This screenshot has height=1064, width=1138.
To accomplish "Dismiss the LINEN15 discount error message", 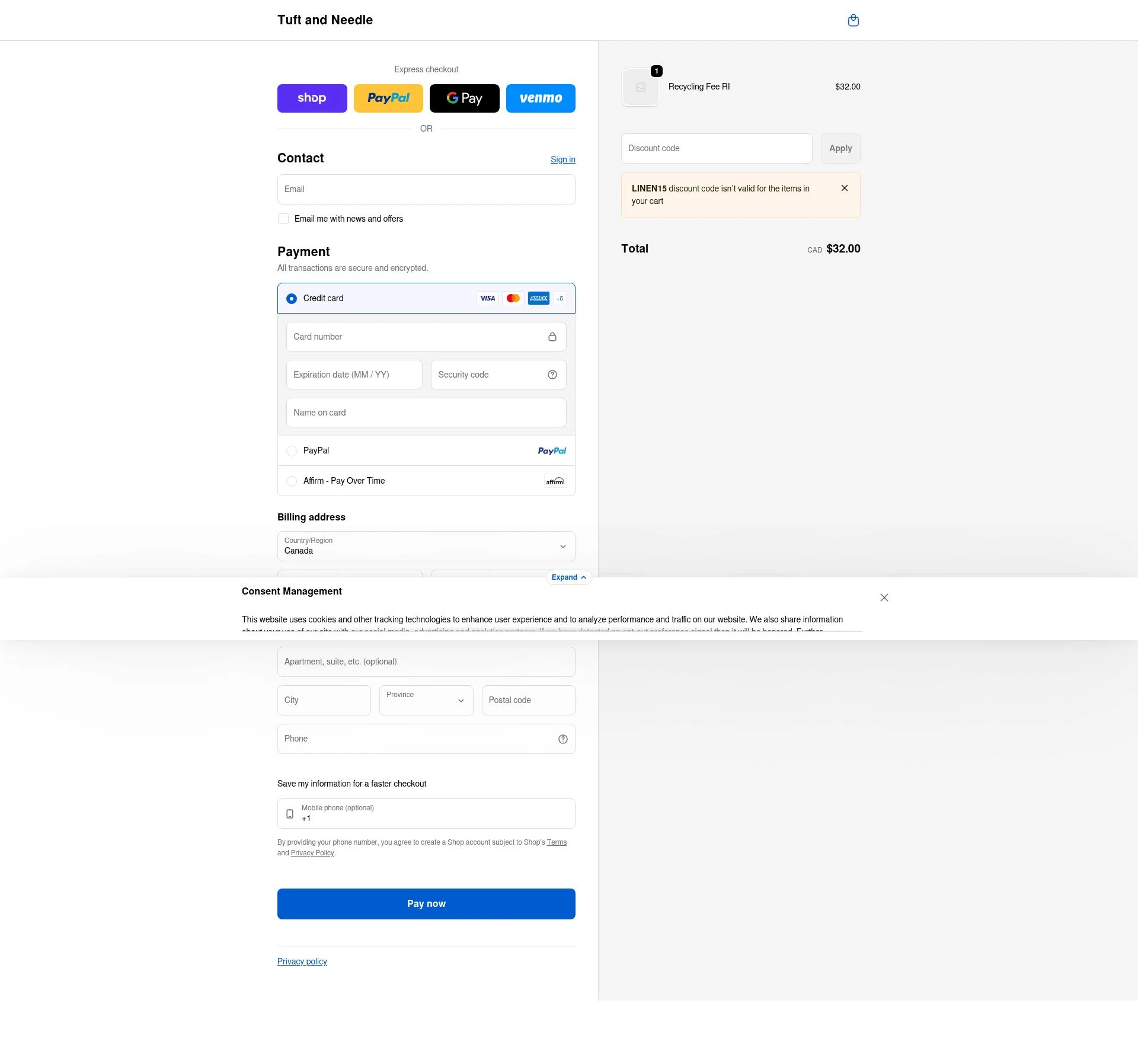I will [x=844, y=188].
